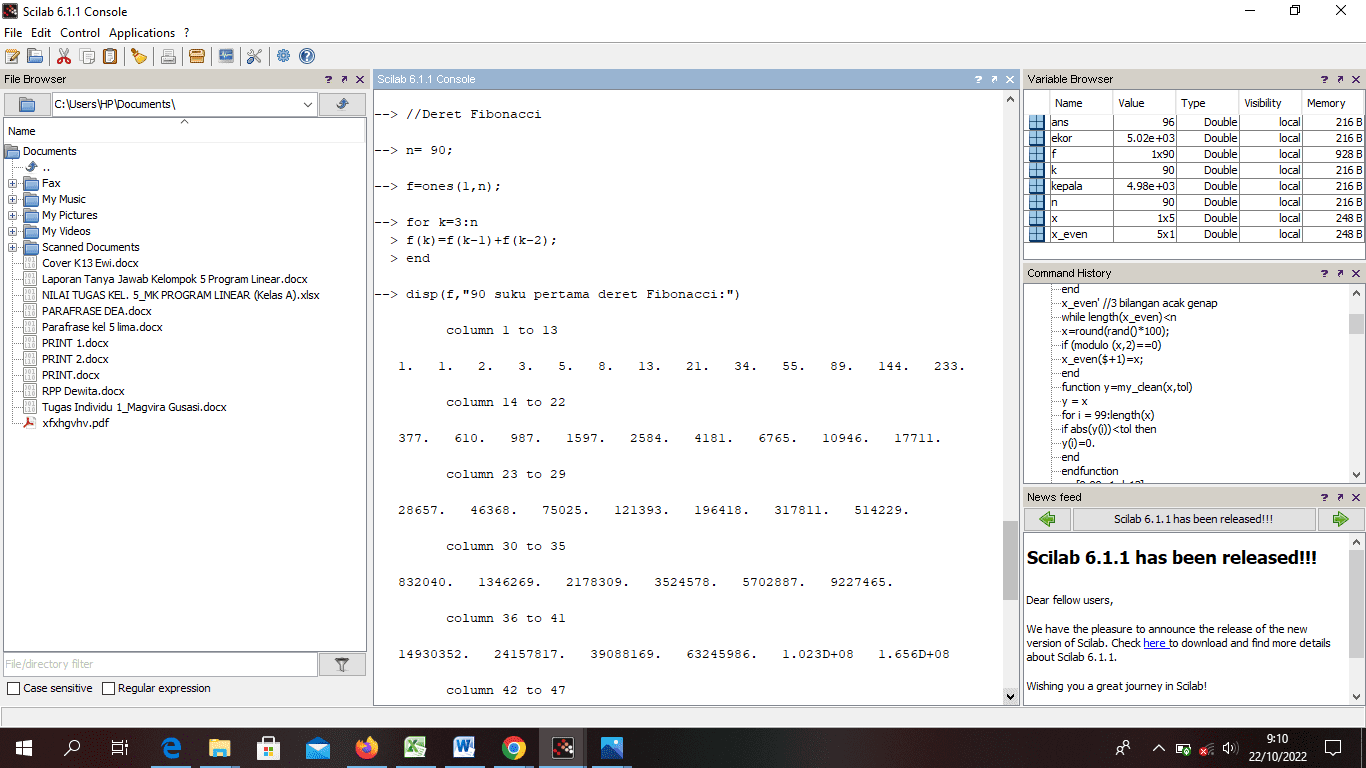This screenshot has width=1366, height=768.
Task: Expand the My Music folder
Action: point(13,199)
